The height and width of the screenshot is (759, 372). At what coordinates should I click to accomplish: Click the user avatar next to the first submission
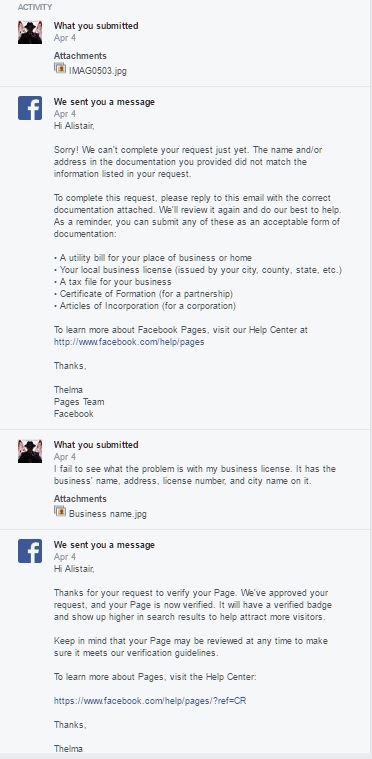point(30,32)
